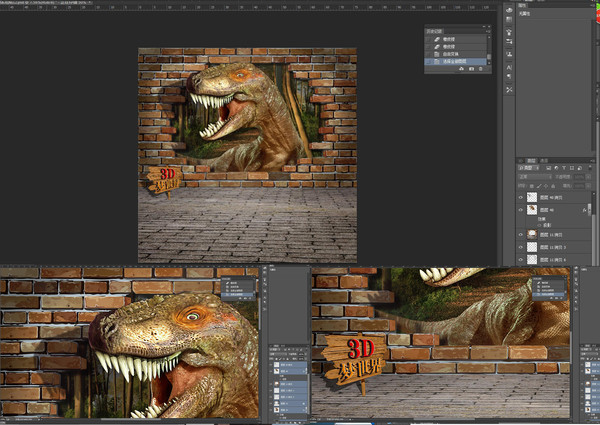
Task: Select thumbnail of layer 图层 11 拷贝 3
Action: coord(532,247)
